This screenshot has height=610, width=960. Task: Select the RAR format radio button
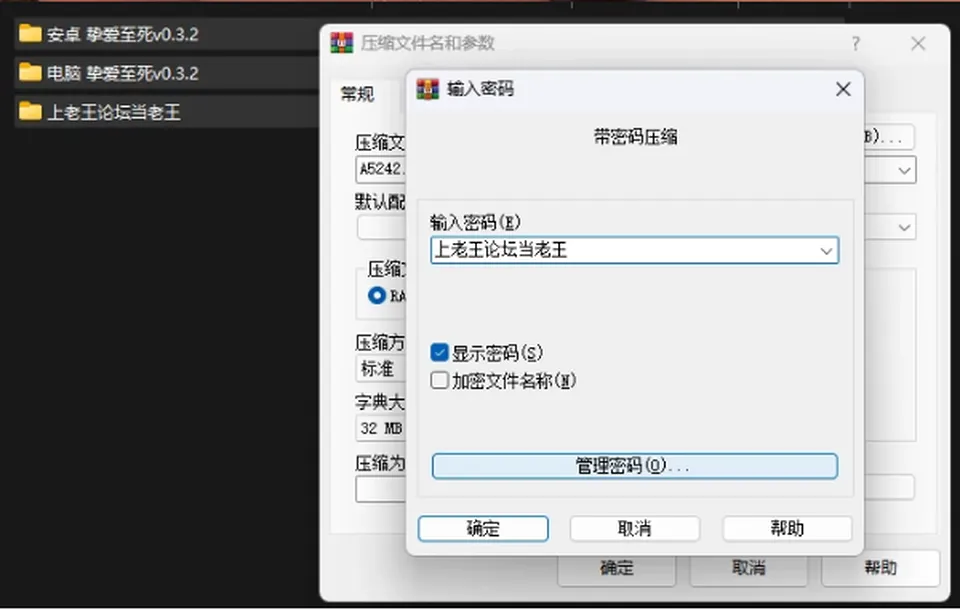coord(377,296)
